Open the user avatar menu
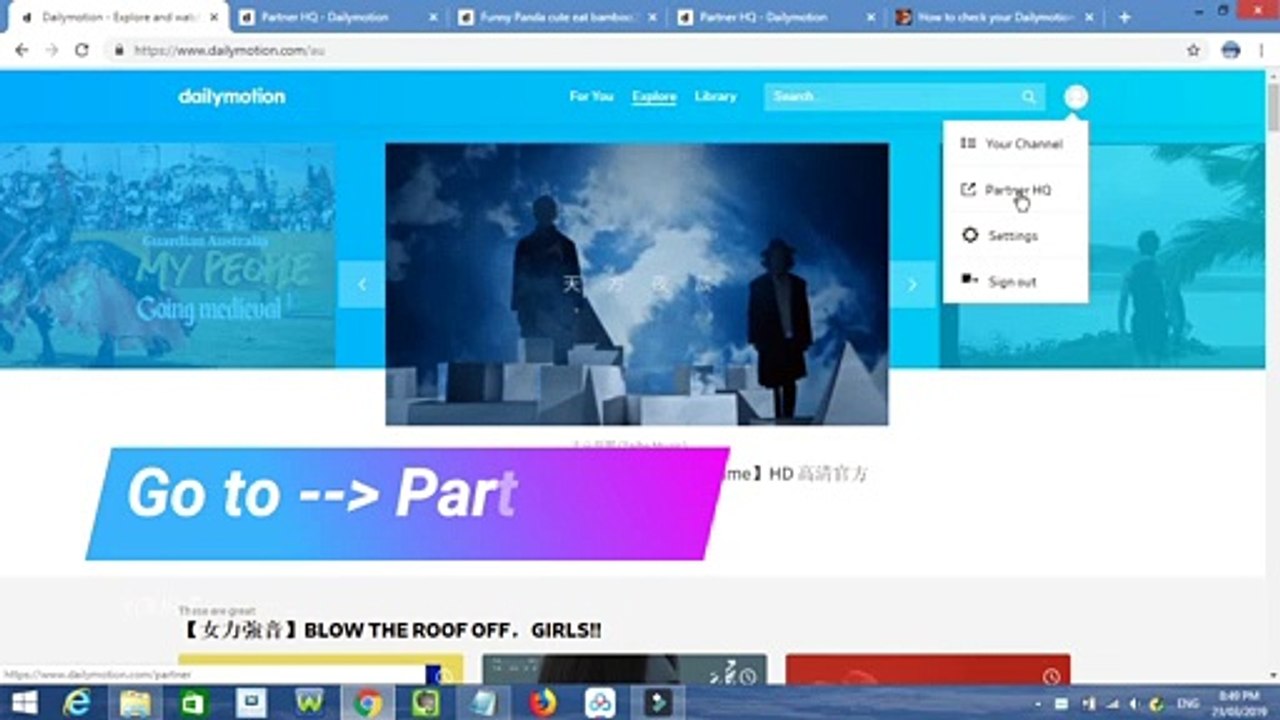The height and width of the screenshot is (720, 1280). 1076,97
